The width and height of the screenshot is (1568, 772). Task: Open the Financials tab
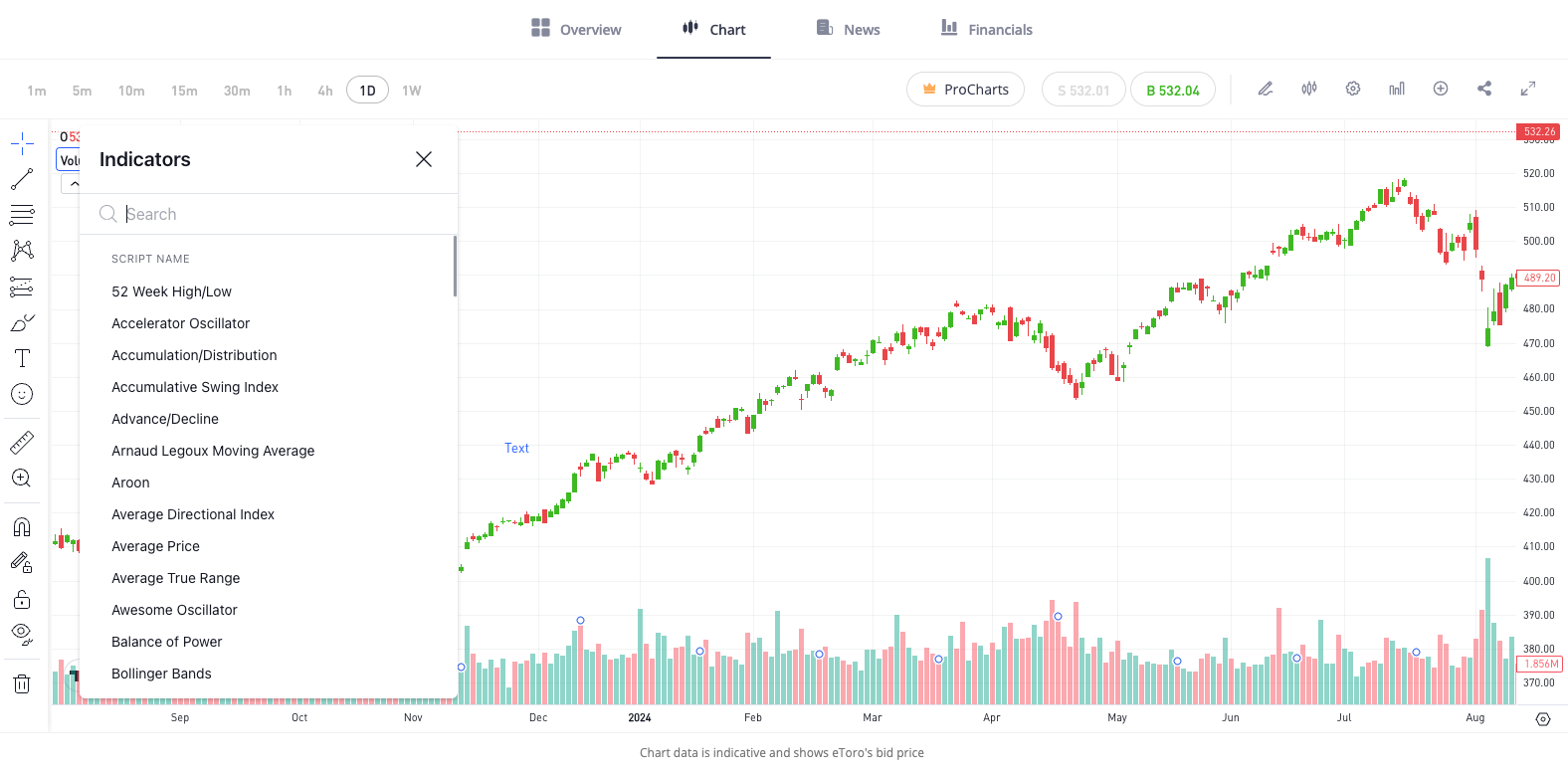click(x=987, y=29)
